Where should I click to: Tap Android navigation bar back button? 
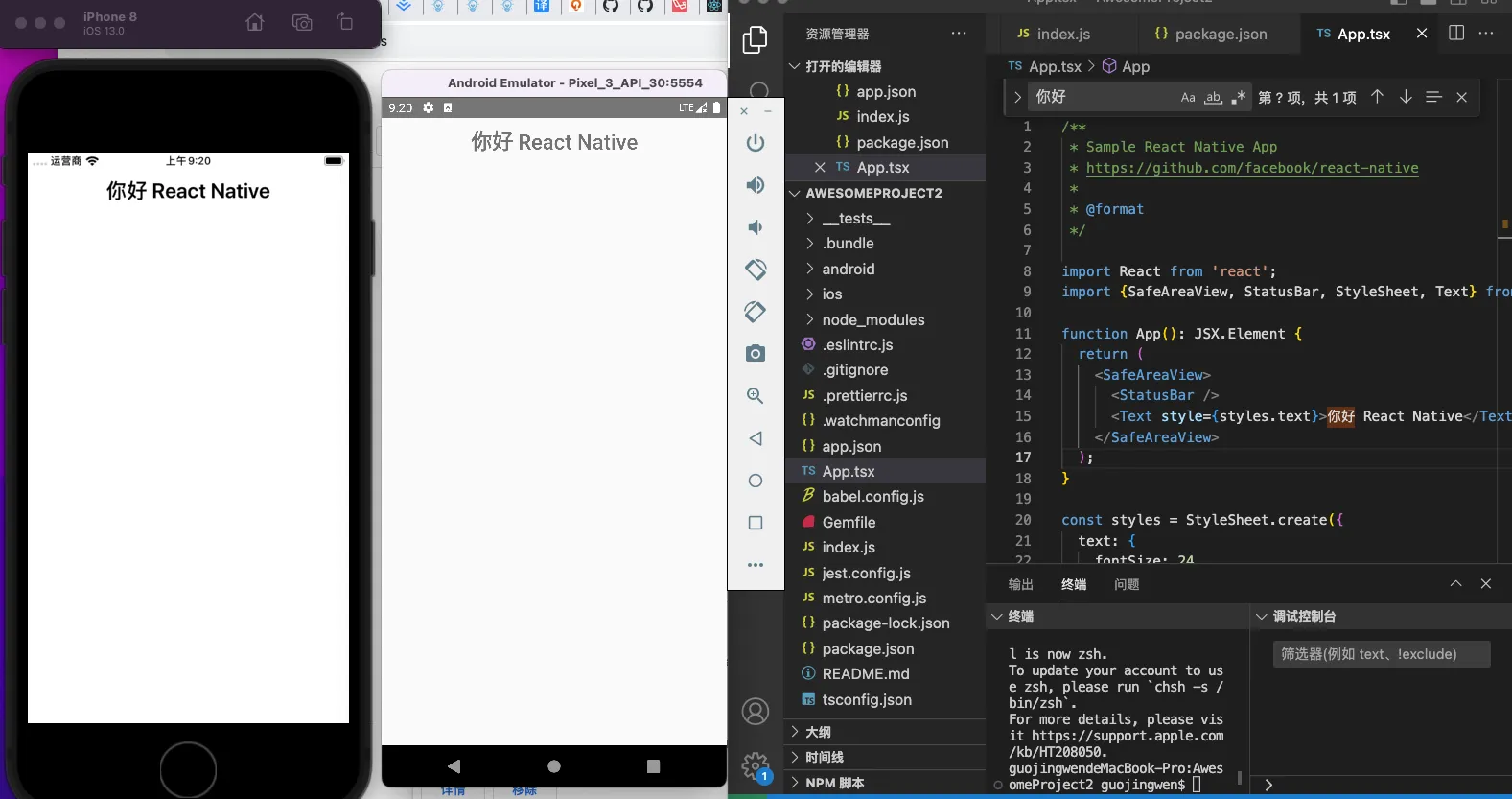click(x=454, y=766)
